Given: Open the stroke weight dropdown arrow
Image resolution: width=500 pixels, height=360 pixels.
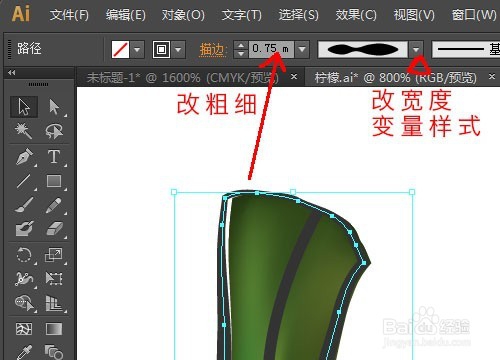Looking at the screenshot, I should pyautogui.click(x=302, y=49).
